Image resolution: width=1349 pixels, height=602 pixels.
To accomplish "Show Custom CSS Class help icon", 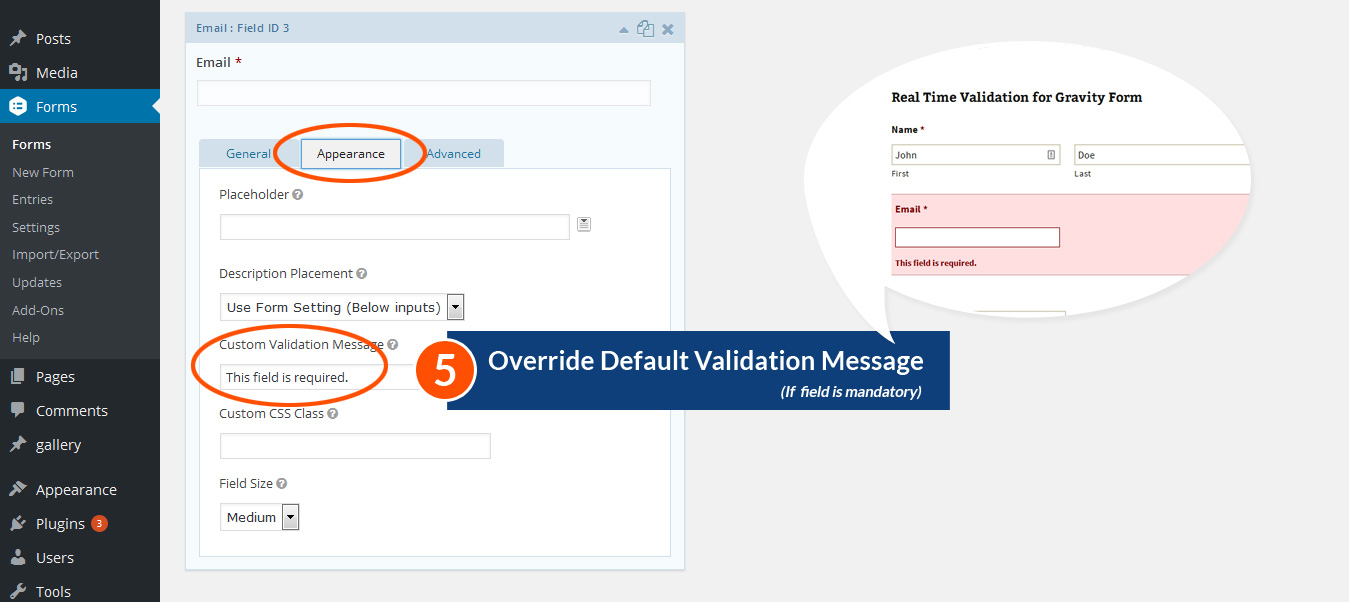I will click(x=333, y=414).
